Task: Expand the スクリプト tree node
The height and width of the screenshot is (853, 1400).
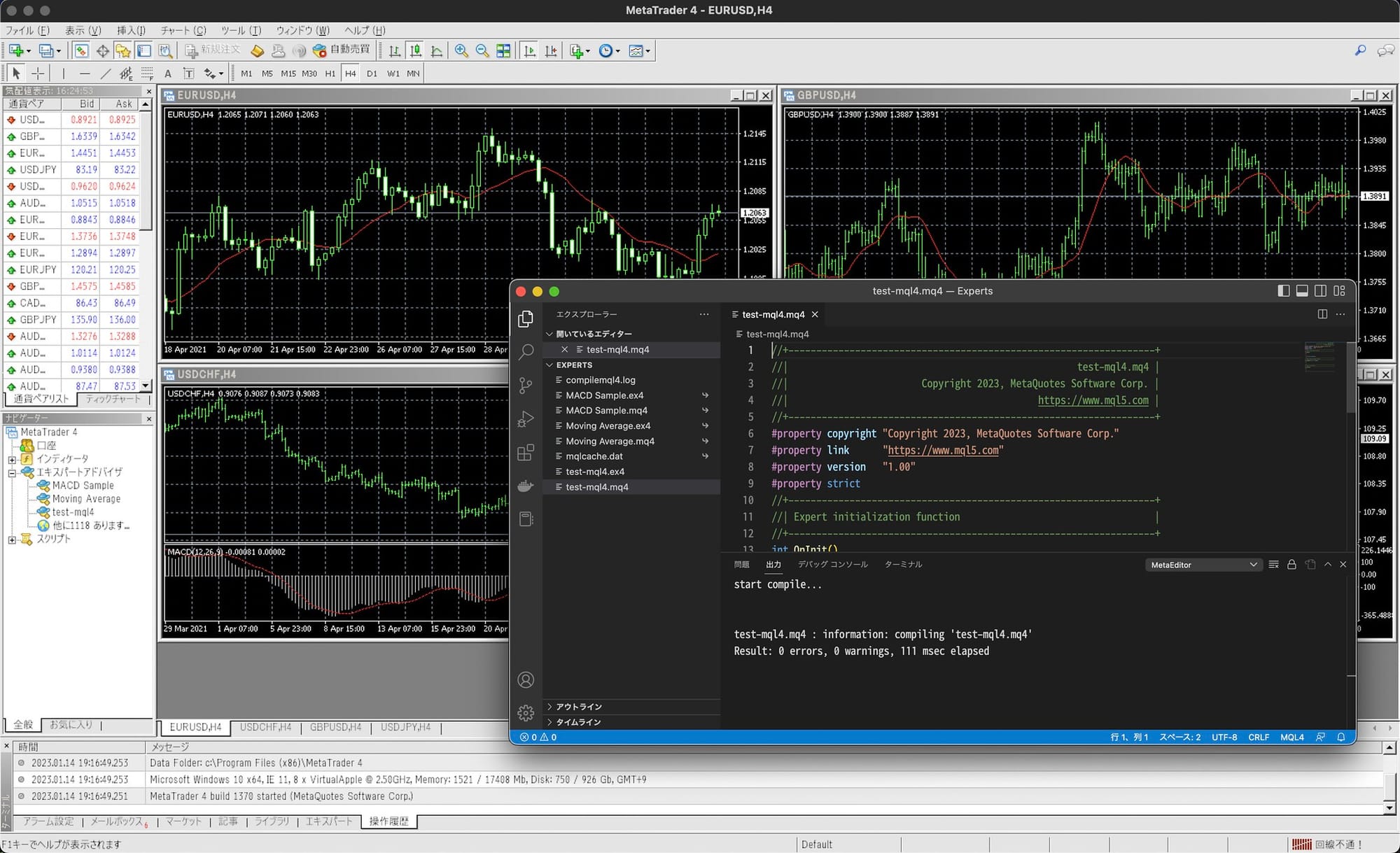Action: coord(12,540)
